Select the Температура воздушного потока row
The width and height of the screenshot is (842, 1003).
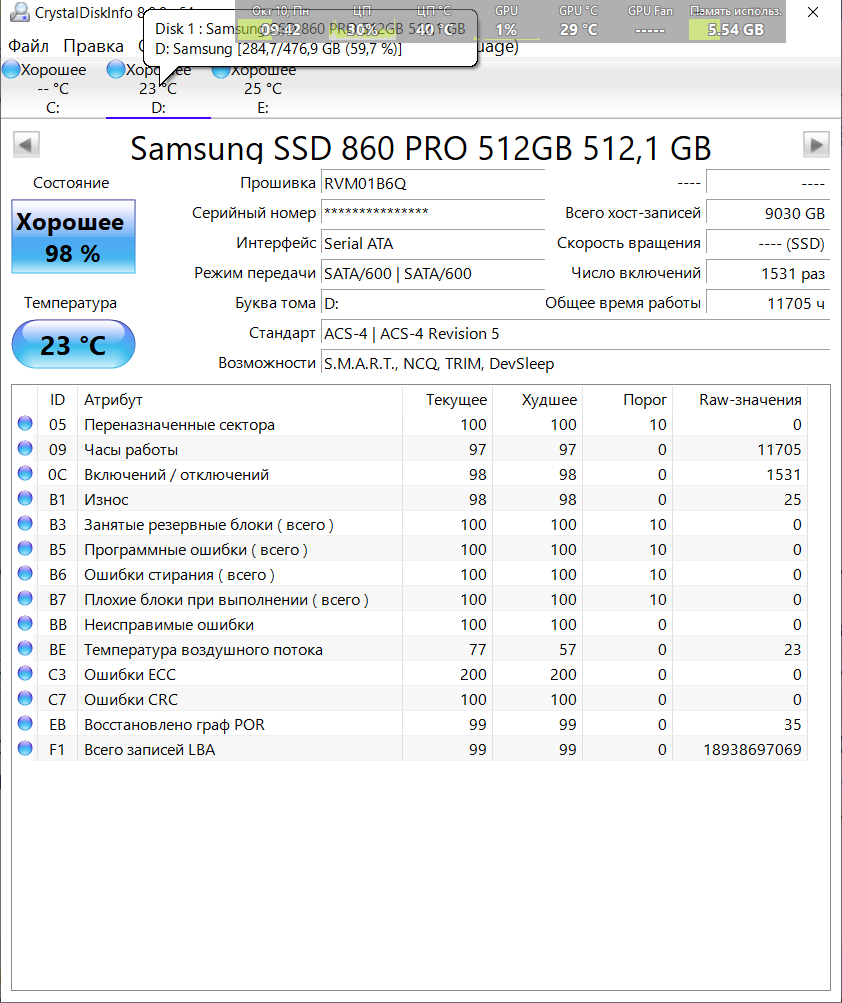409,649
